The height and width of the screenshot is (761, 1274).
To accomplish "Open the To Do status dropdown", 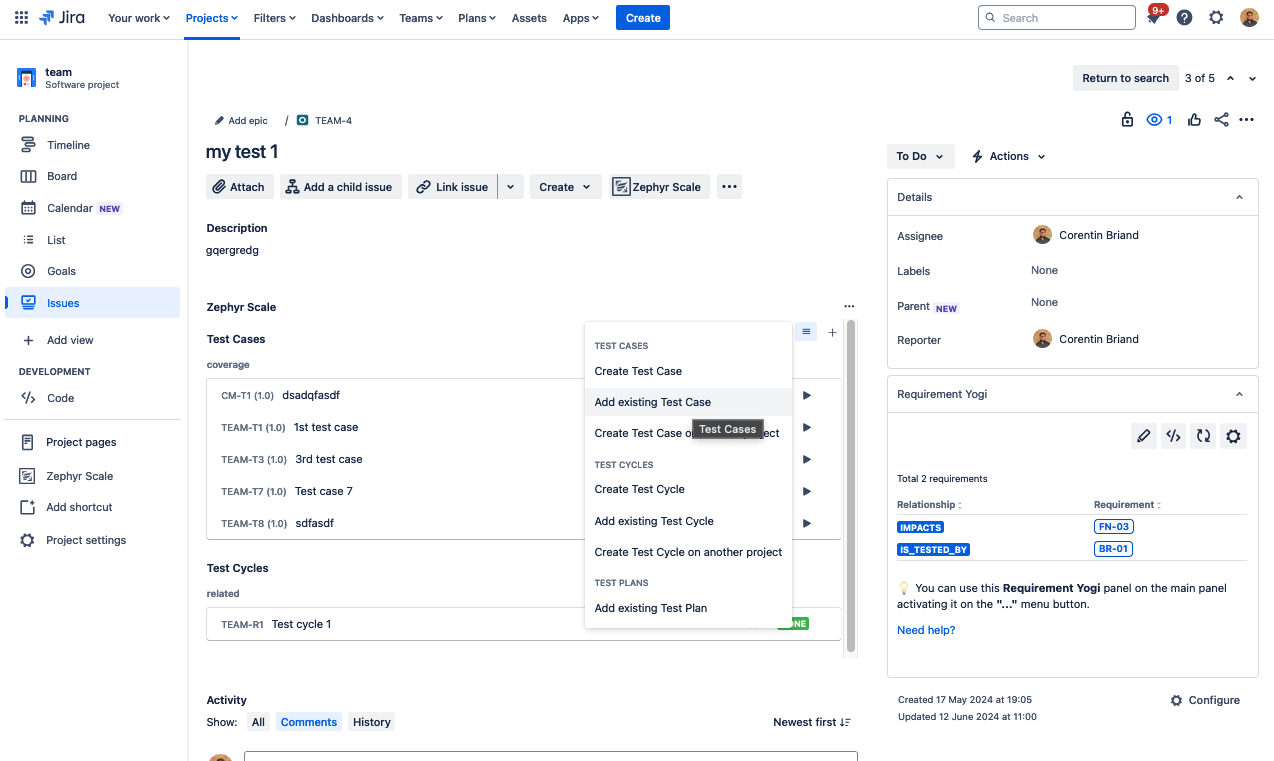I will coord(920,156).
